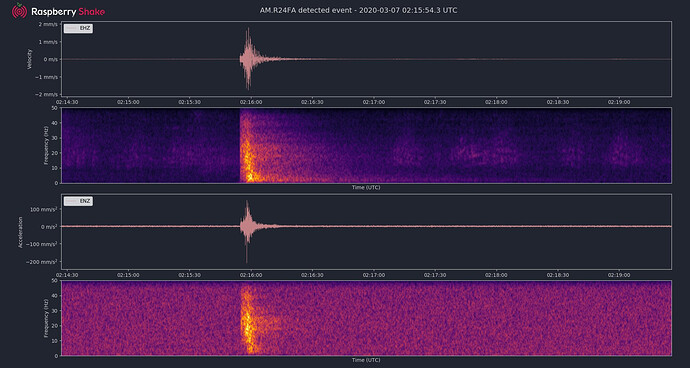Click the Raspberry Shake brand name text

pos(68,11)
